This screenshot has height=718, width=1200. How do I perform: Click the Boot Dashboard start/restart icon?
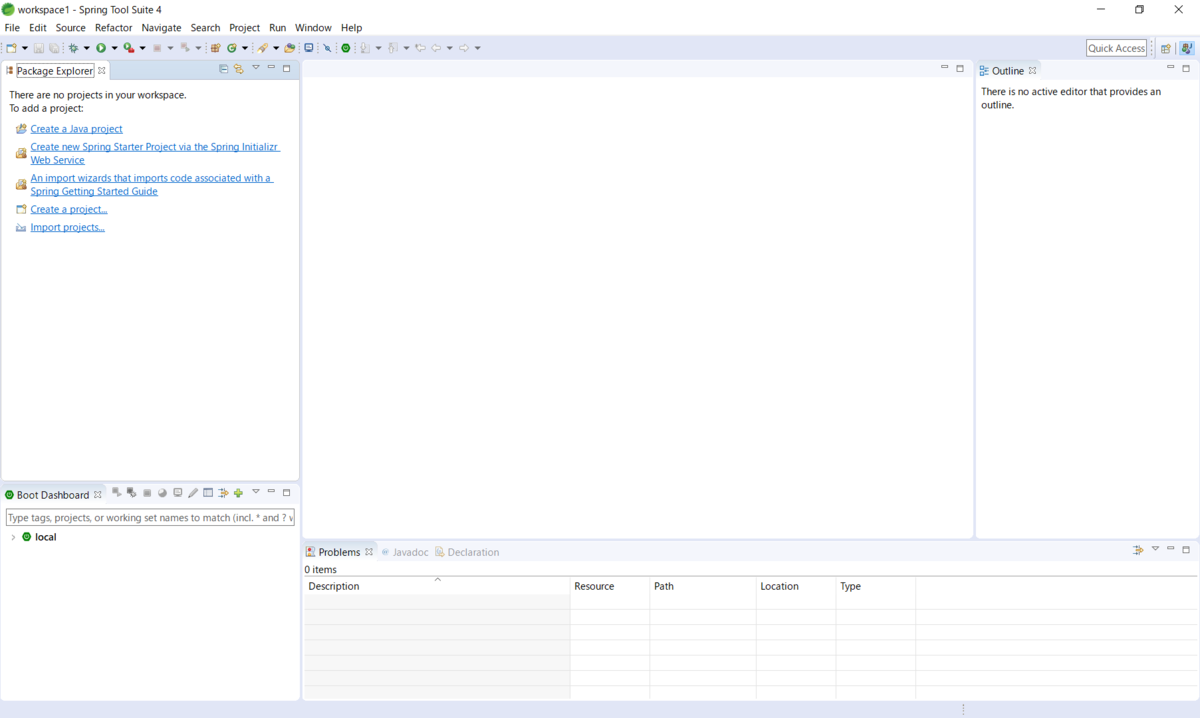coord(117,492)
